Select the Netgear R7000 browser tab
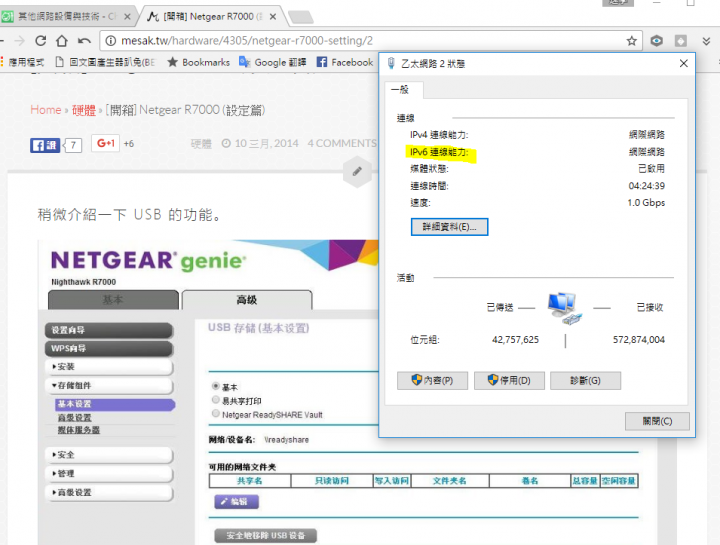720x545 pixels. (x=212, y=17)
